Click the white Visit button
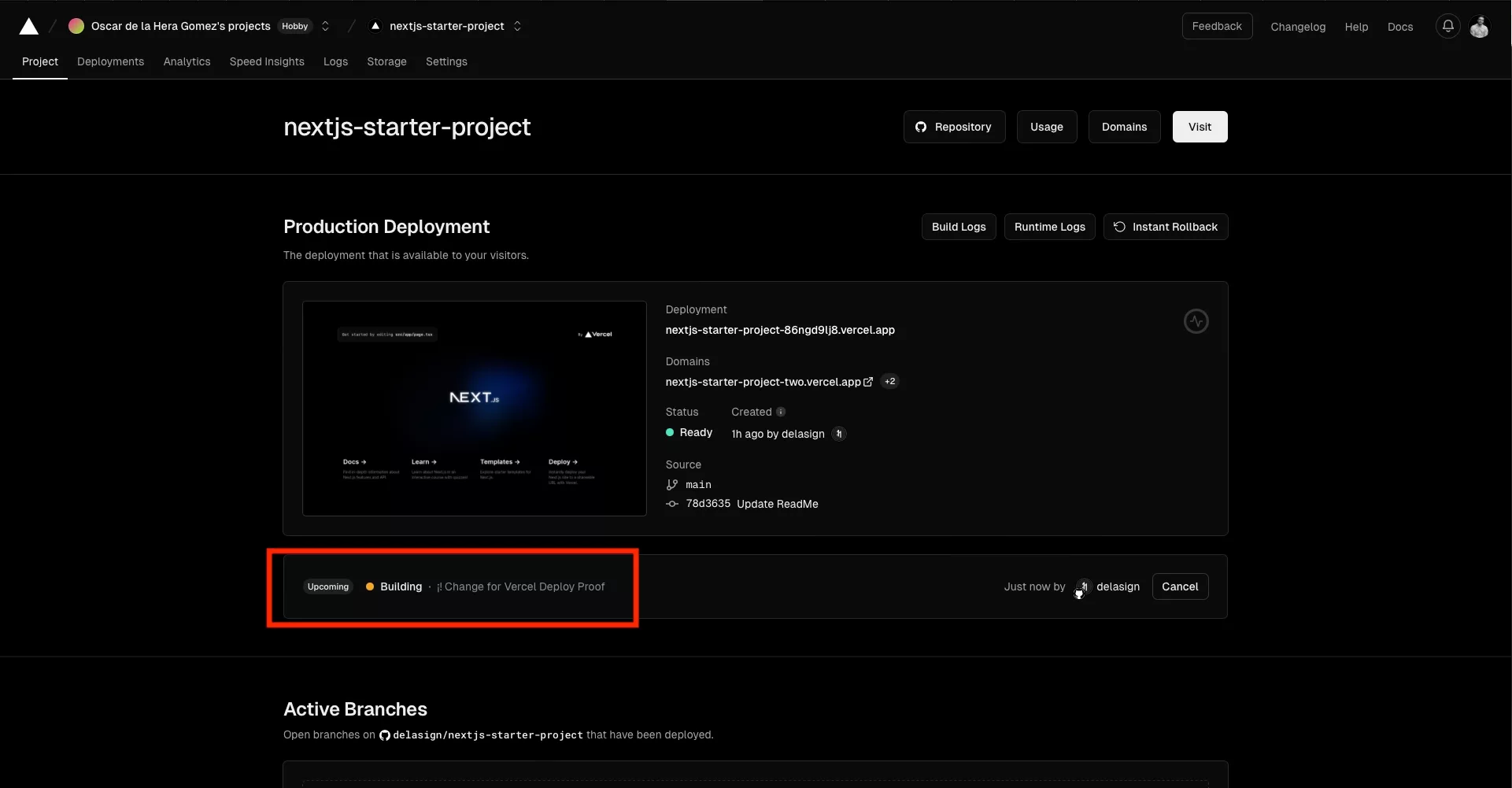This screenshot has width=1512, height=788. click(1200, 127)
